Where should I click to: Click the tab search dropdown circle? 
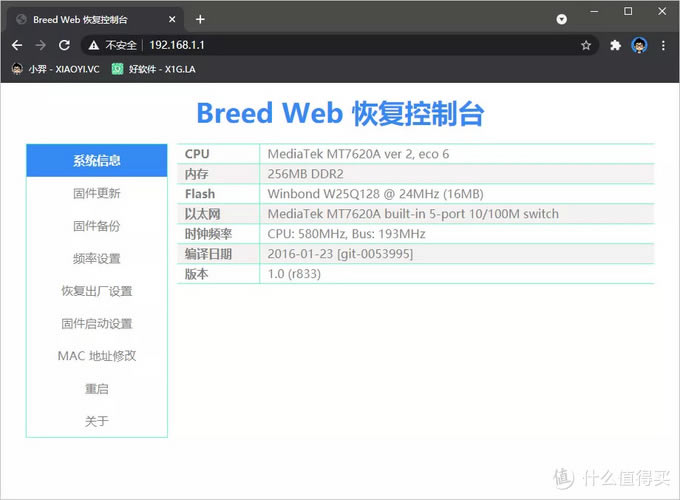click(x=562, y=19)
